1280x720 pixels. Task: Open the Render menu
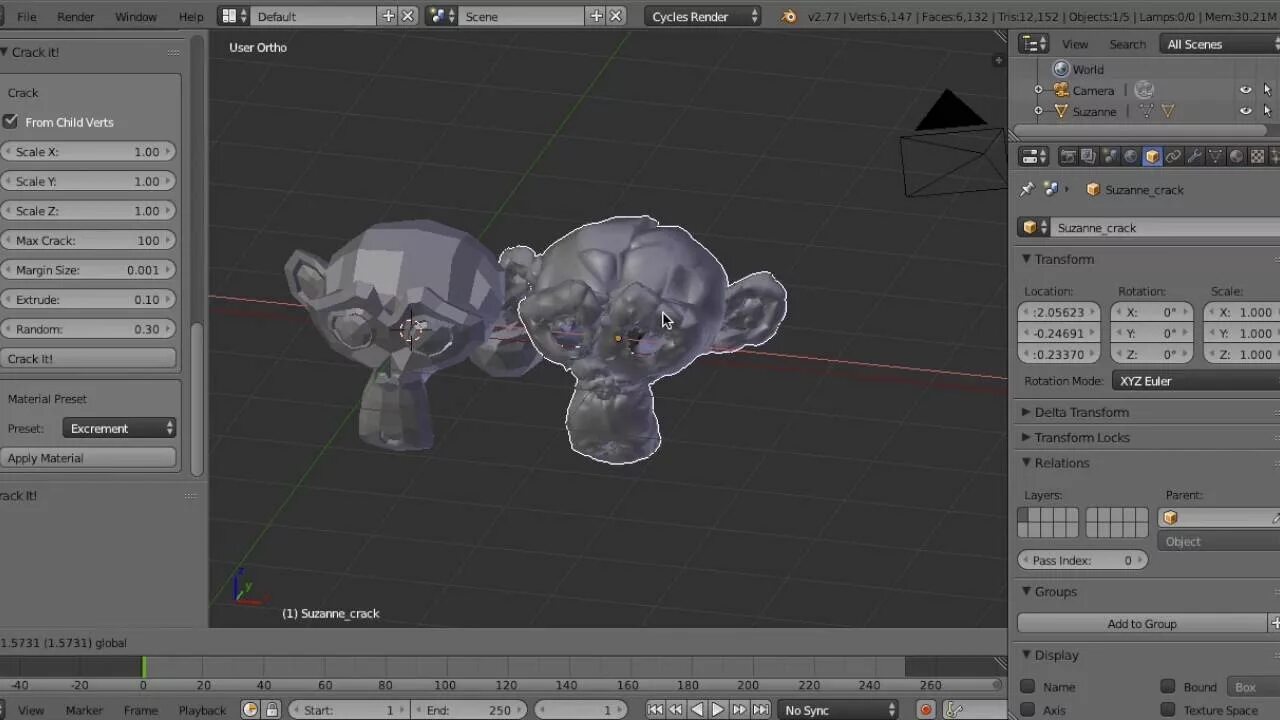76,16
